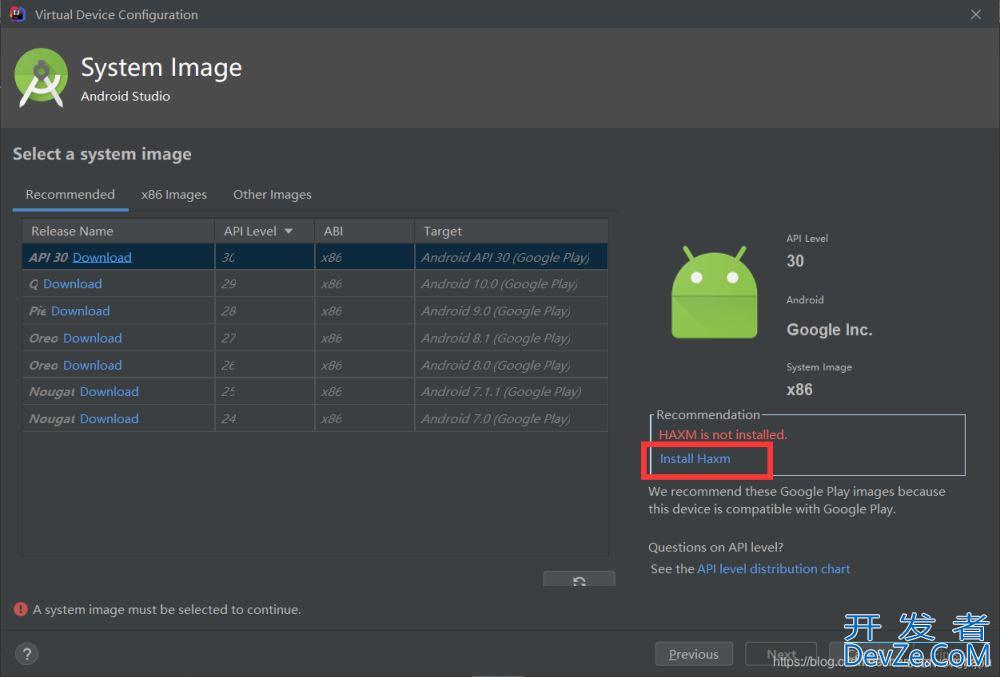Click the Google Inc. vendor label
This screenshot has width=1000, height=677.
829,330
